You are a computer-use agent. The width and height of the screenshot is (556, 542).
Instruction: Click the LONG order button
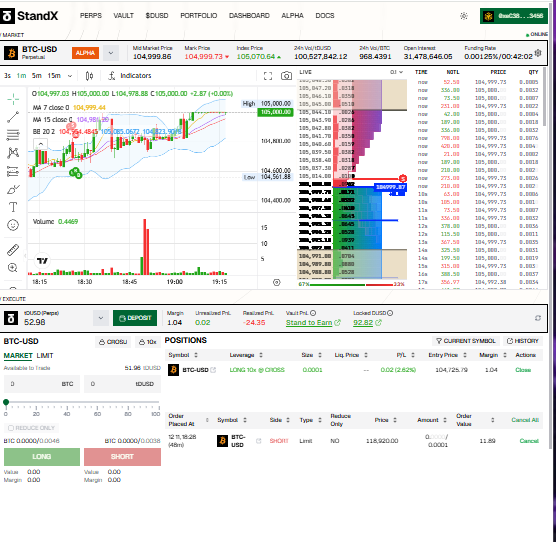[42, 457]
